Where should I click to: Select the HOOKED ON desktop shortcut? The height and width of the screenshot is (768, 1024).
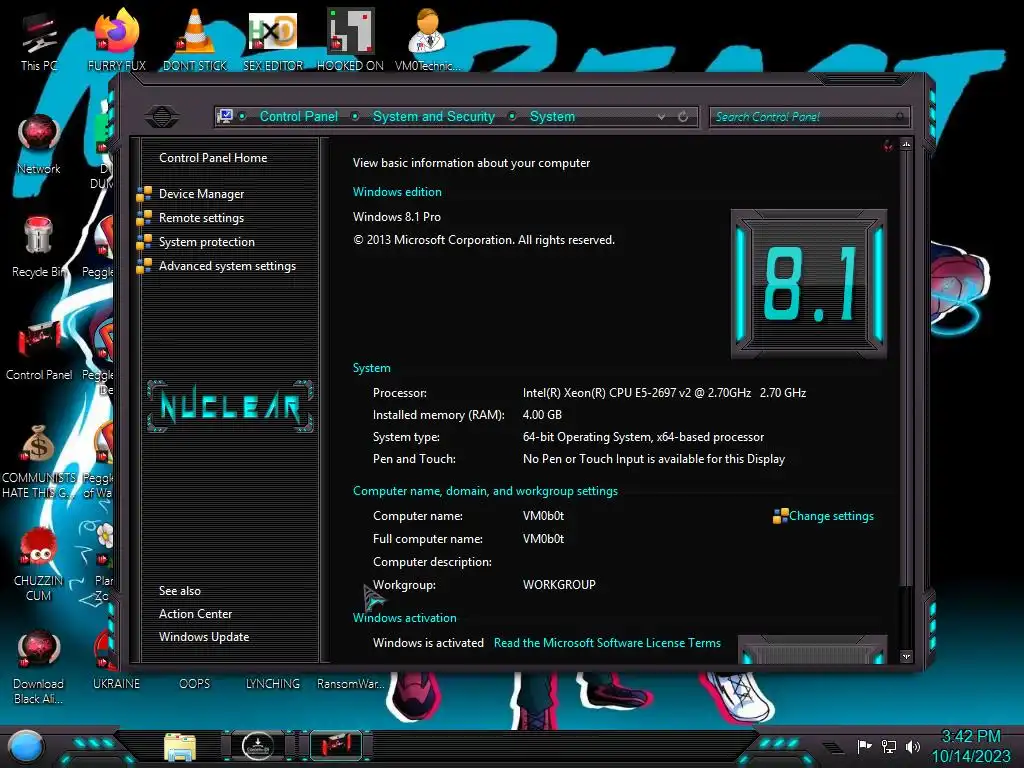[x=351, y=40]
